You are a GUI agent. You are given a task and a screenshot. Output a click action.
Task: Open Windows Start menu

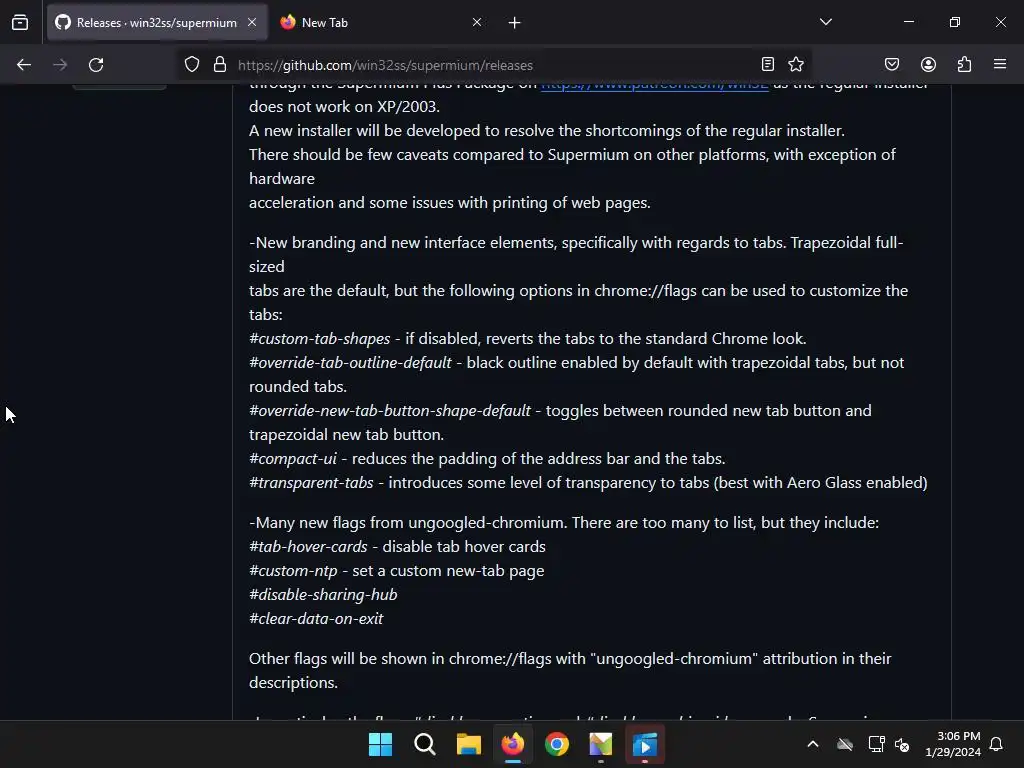tap(380, 744)
